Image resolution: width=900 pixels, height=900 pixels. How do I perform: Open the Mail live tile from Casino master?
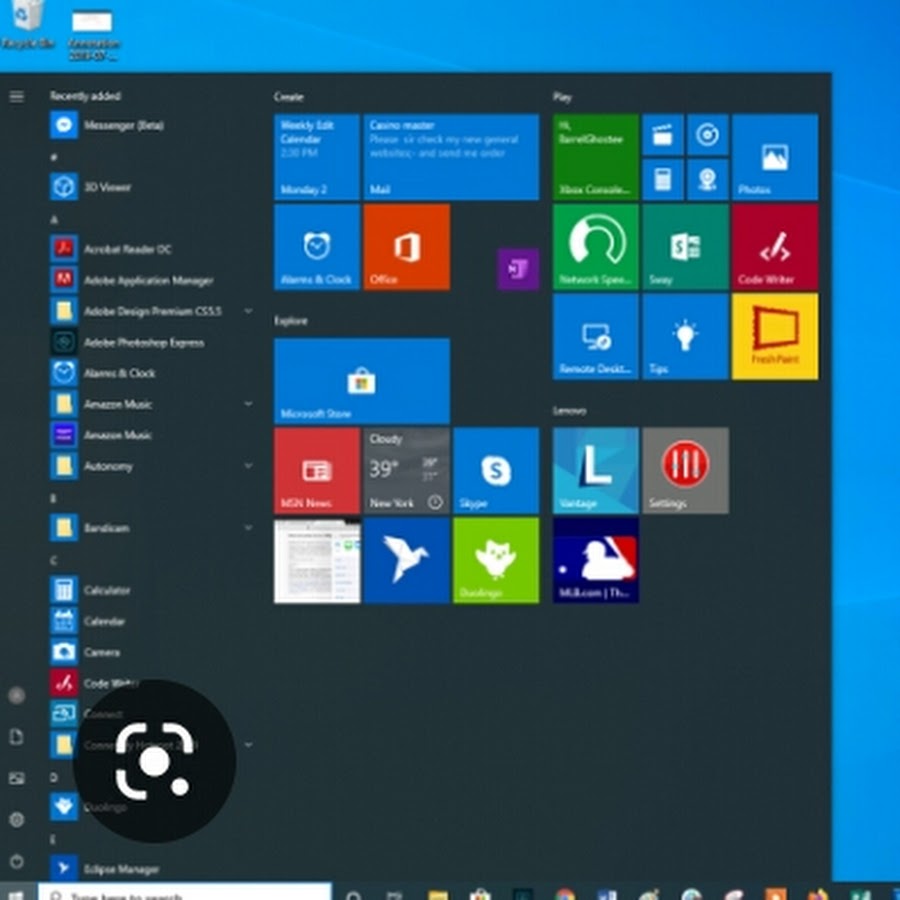[451, 157]
